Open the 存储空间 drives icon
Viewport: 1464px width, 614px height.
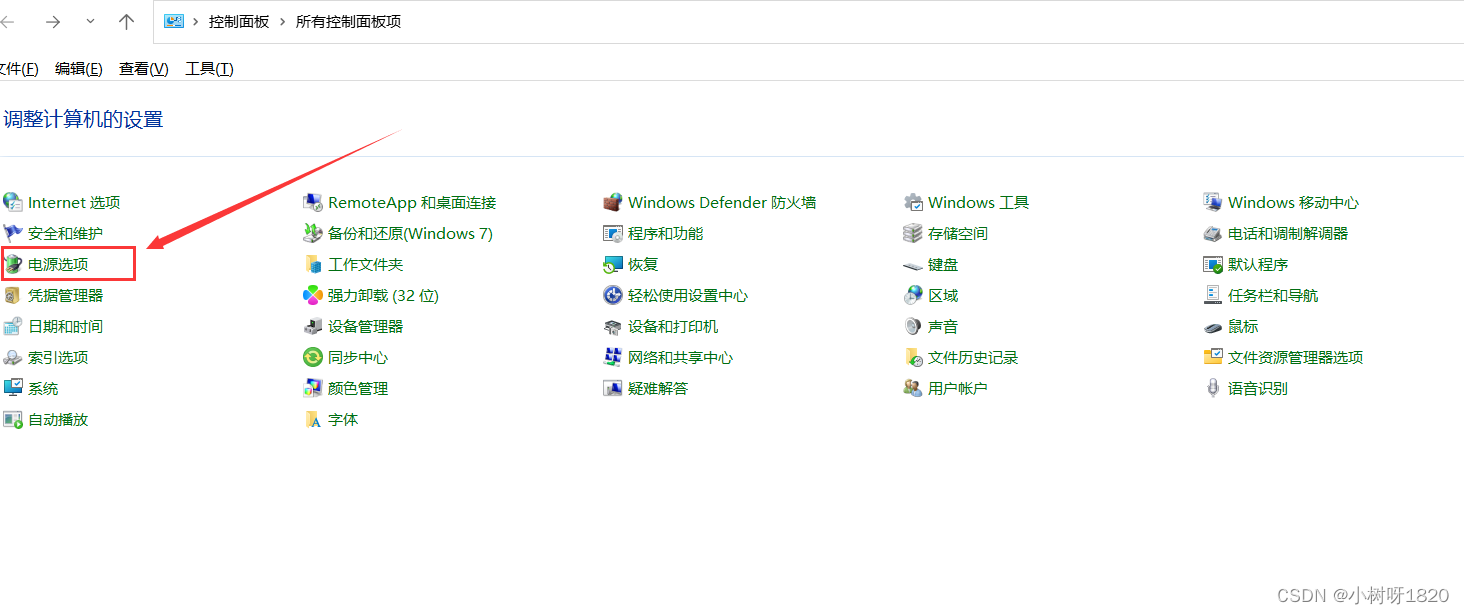[913, 233]
